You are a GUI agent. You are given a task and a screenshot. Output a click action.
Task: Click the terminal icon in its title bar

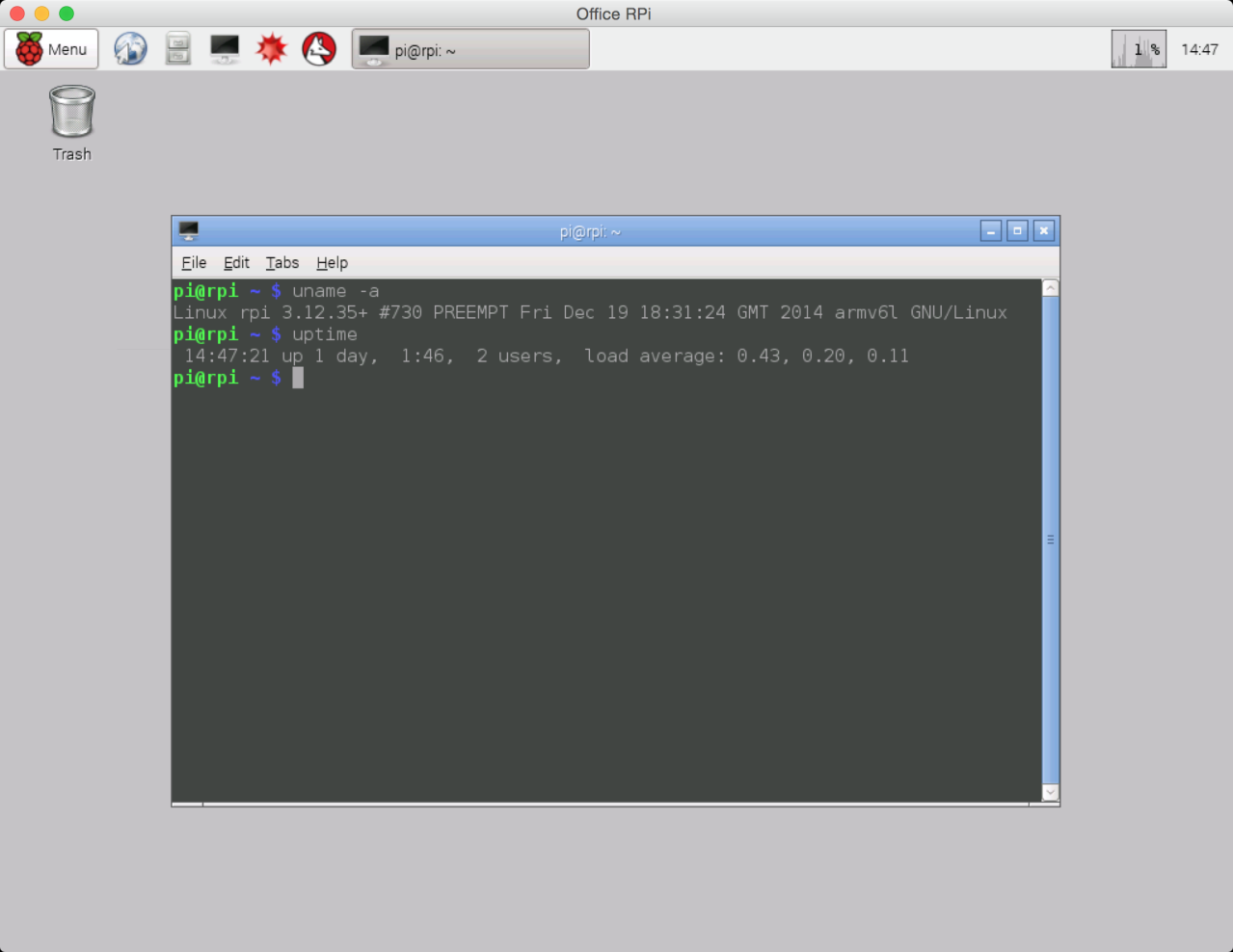click(x=188, y=230)
